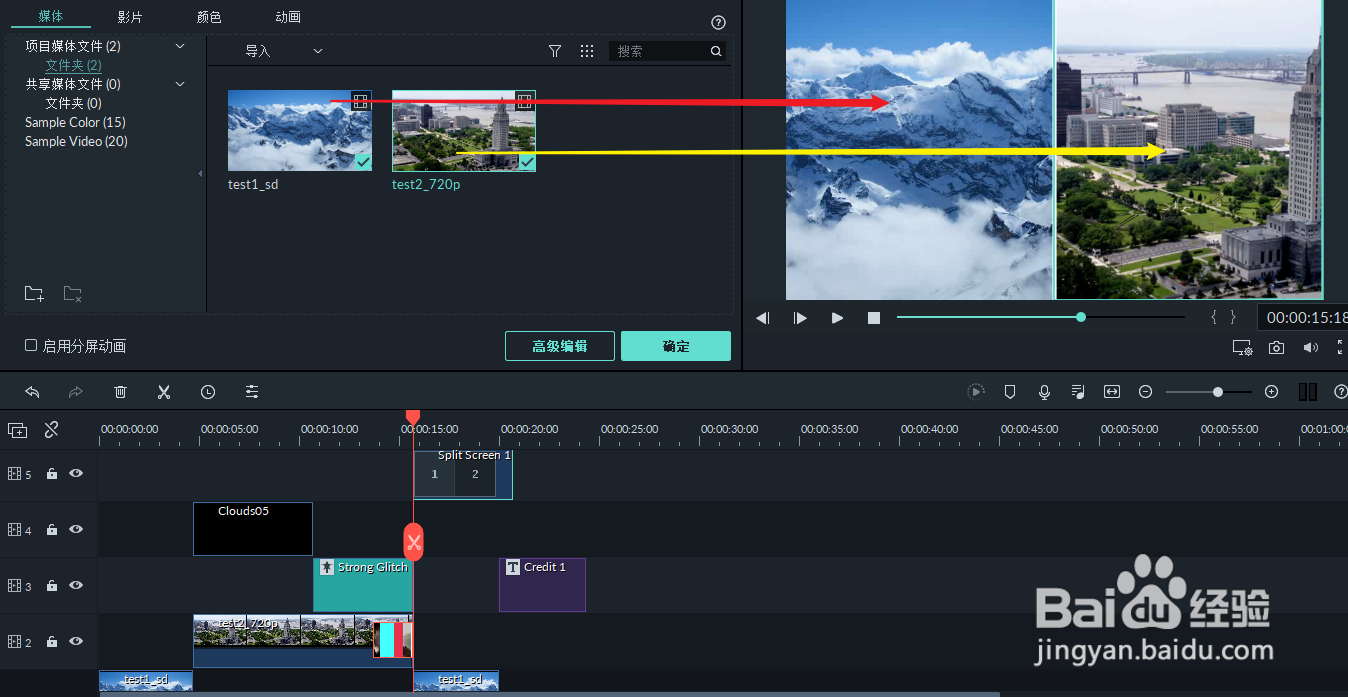
Task: Toggle visibility of track 4
Action: click(75, 529)
